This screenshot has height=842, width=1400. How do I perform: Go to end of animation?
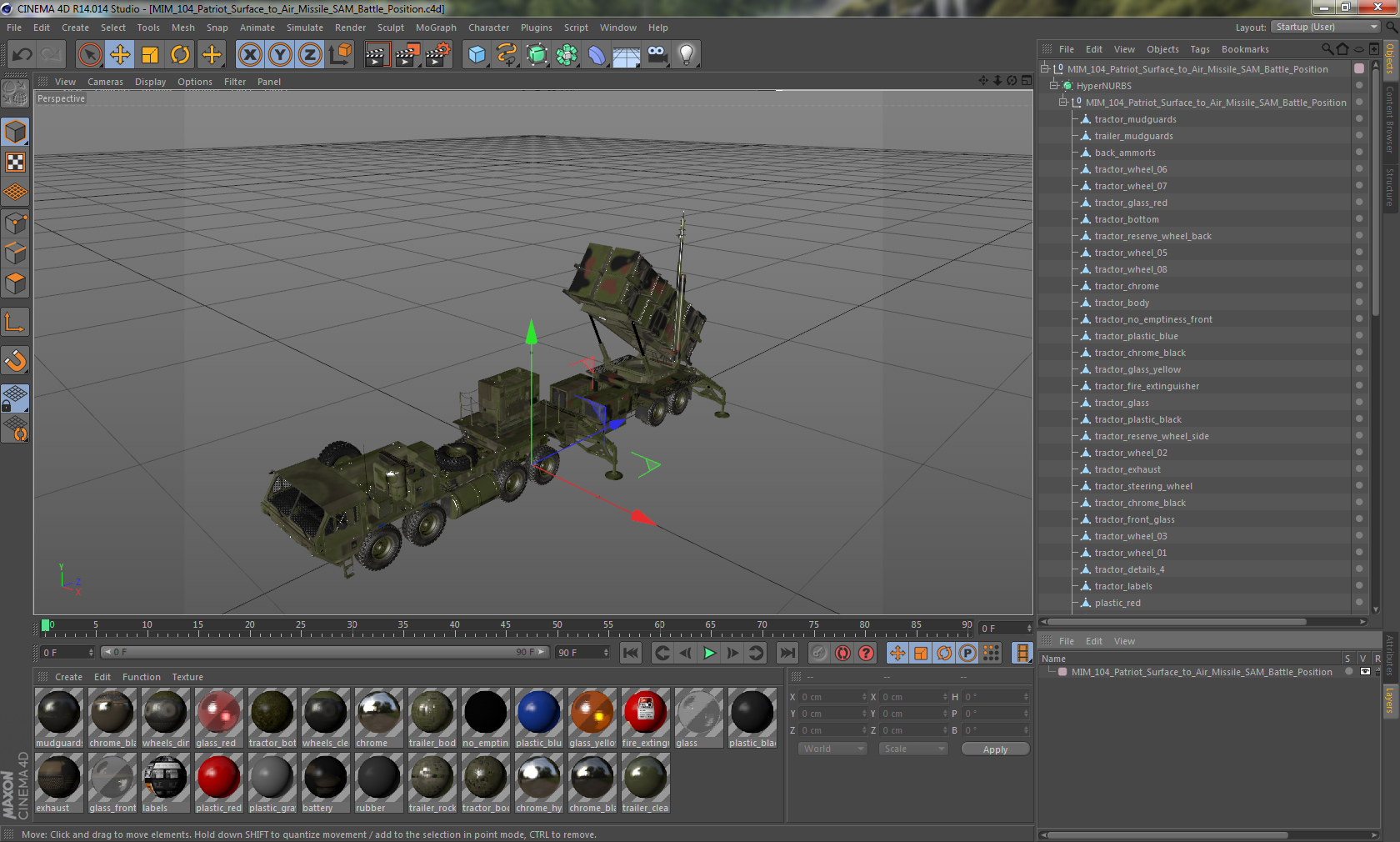[787, 653]
